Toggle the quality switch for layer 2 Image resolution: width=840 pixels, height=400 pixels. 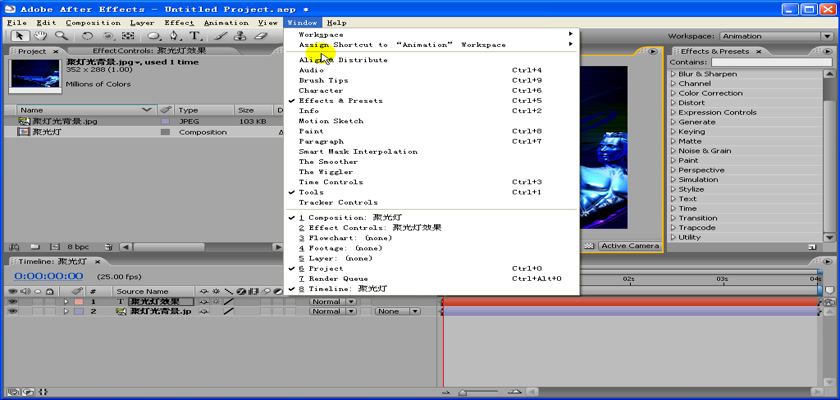(228, 311)
